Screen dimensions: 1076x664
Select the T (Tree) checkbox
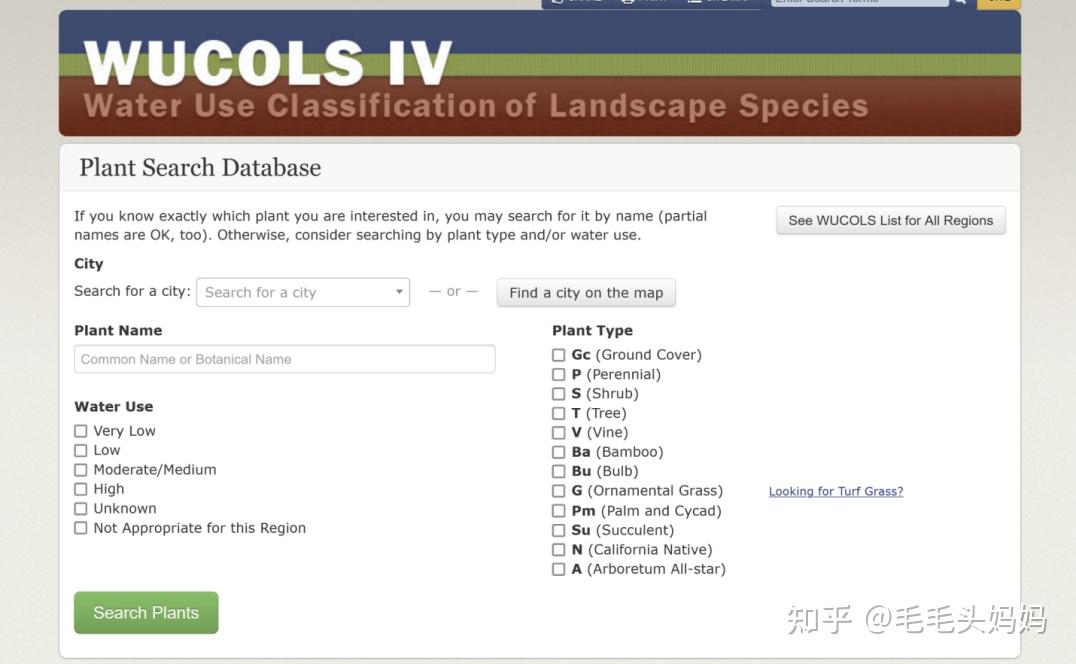pyautogui.click(x=559, y=413)
